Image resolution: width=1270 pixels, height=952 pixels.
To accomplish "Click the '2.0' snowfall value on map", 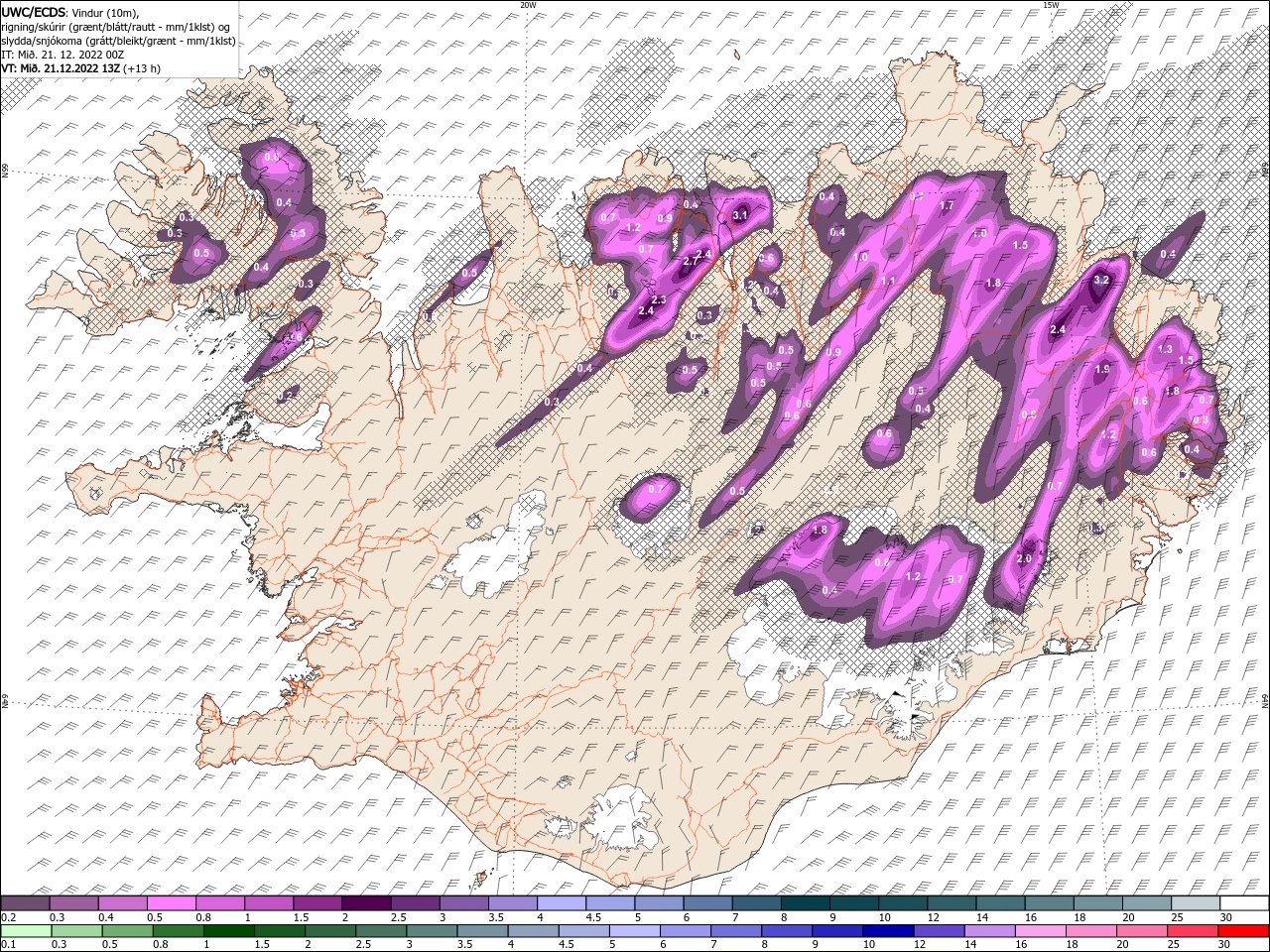I will pyautogui.click(x=1025, y=559).
